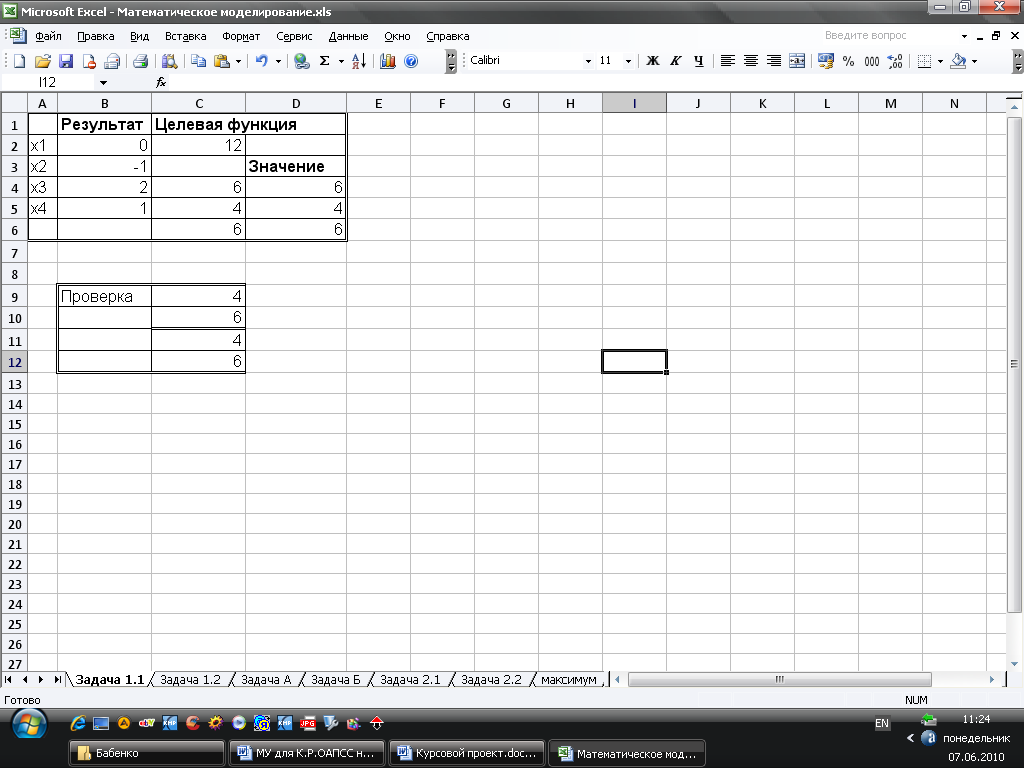Open the AutoSum functions dropdown arrow

tap(341, 61)
